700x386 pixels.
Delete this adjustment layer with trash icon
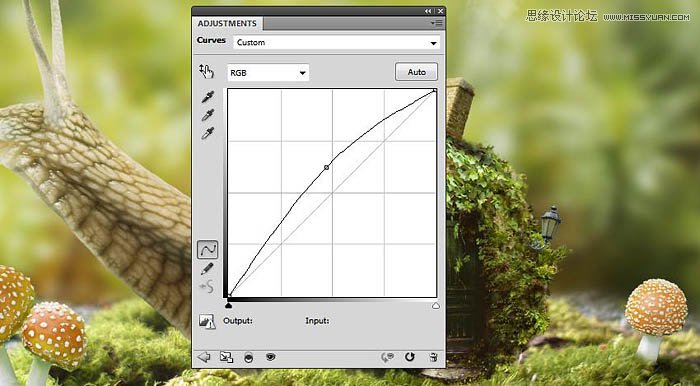[433, 357]
